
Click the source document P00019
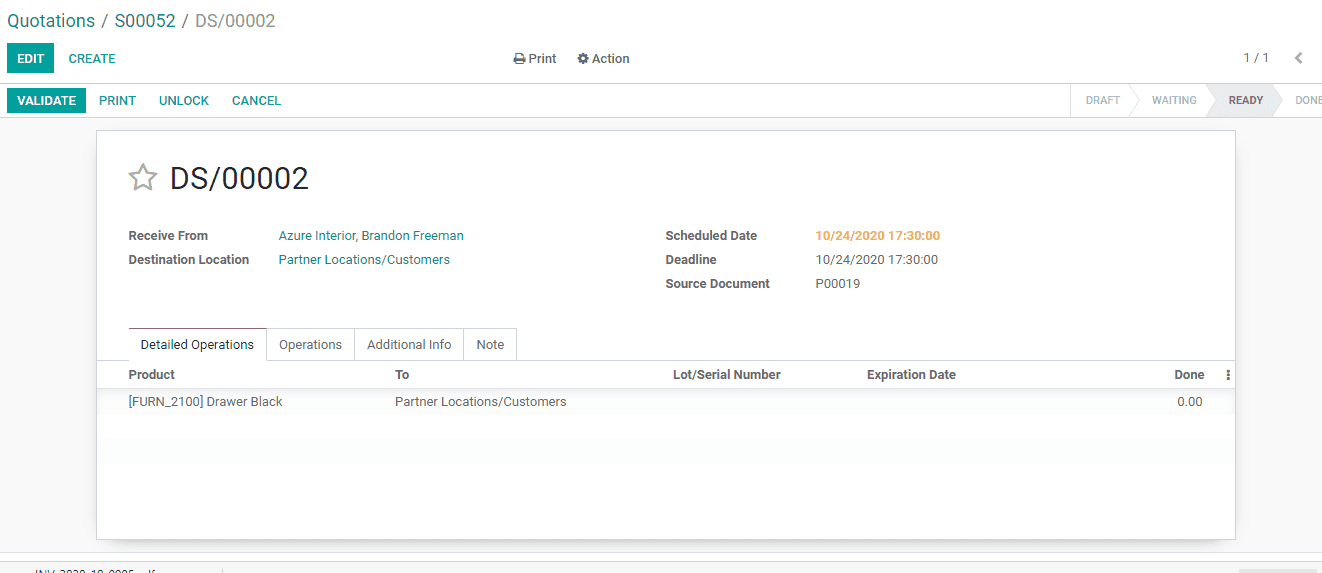(837, 284)
